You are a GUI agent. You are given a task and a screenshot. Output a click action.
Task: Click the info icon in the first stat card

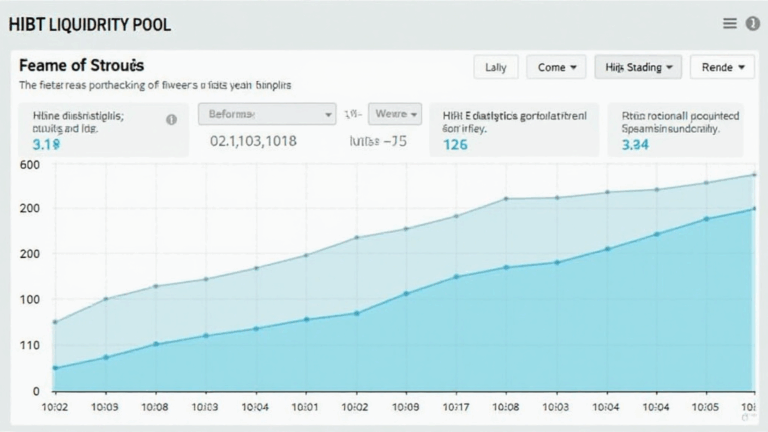click(171, 119)
